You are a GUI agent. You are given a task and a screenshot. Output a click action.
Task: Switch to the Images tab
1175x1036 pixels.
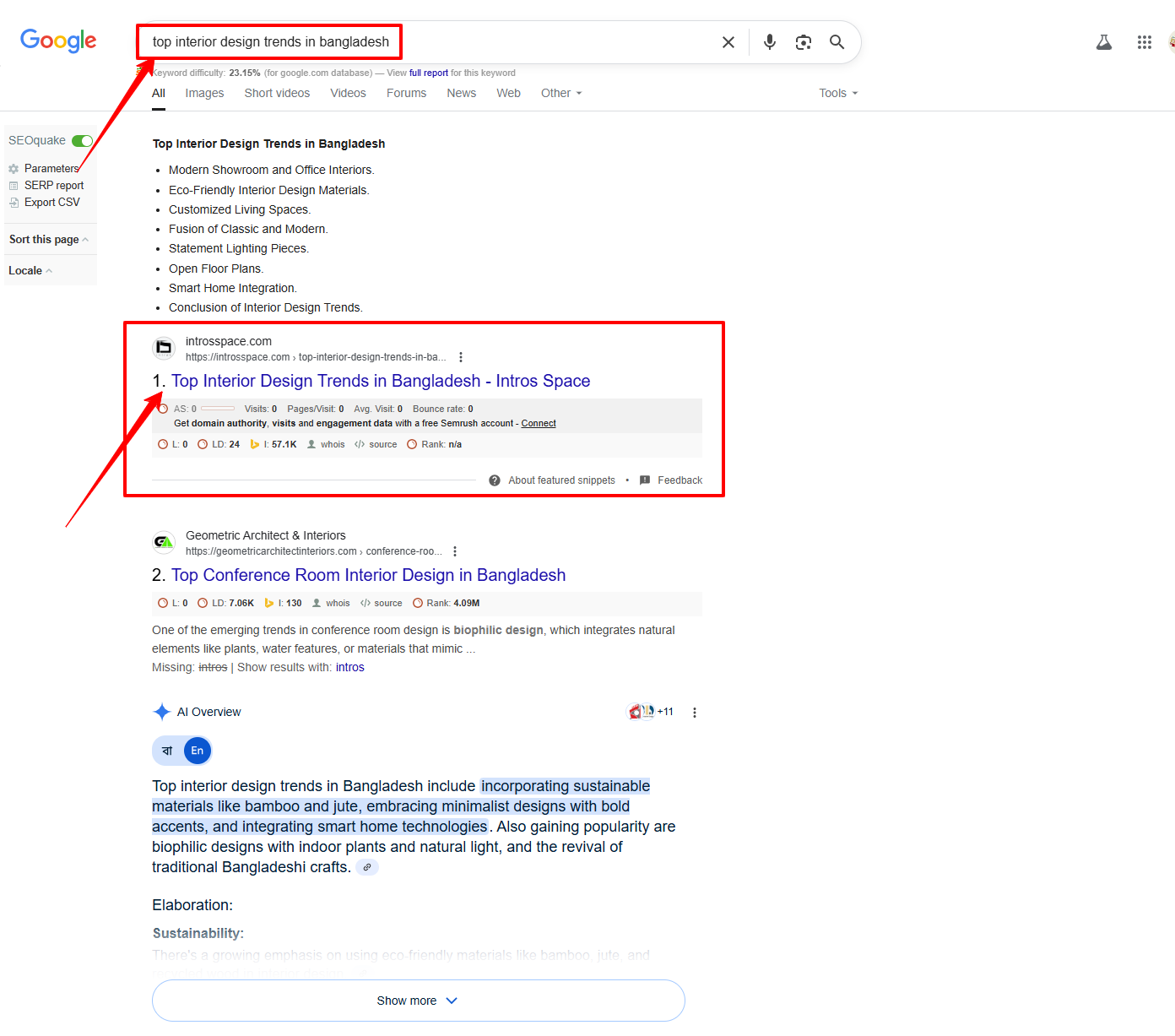[x=204, y=93]
